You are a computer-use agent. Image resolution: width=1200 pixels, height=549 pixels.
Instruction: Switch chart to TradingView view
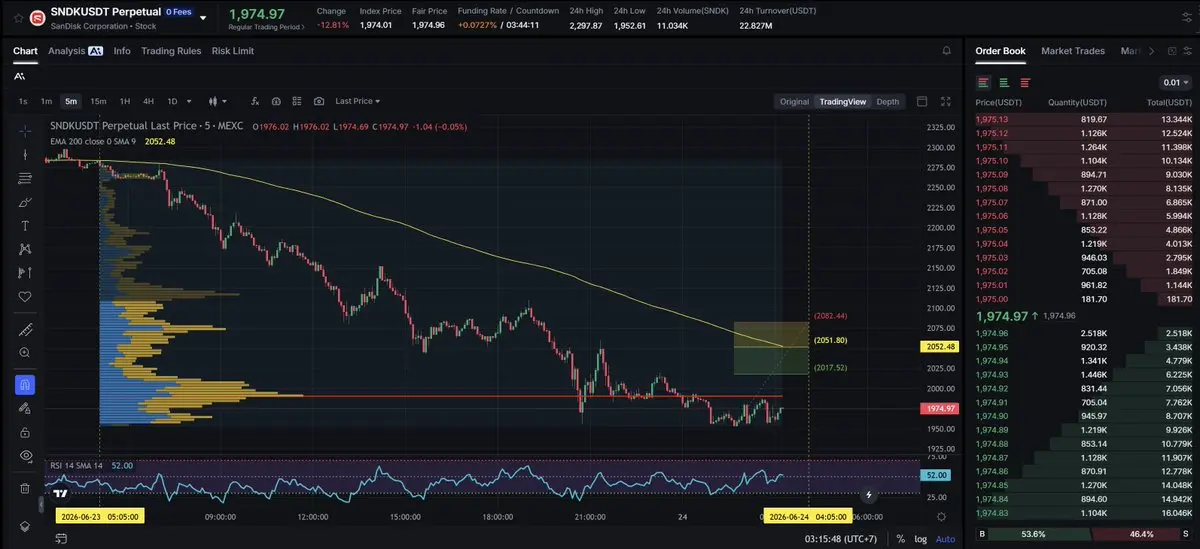[842, 101]
